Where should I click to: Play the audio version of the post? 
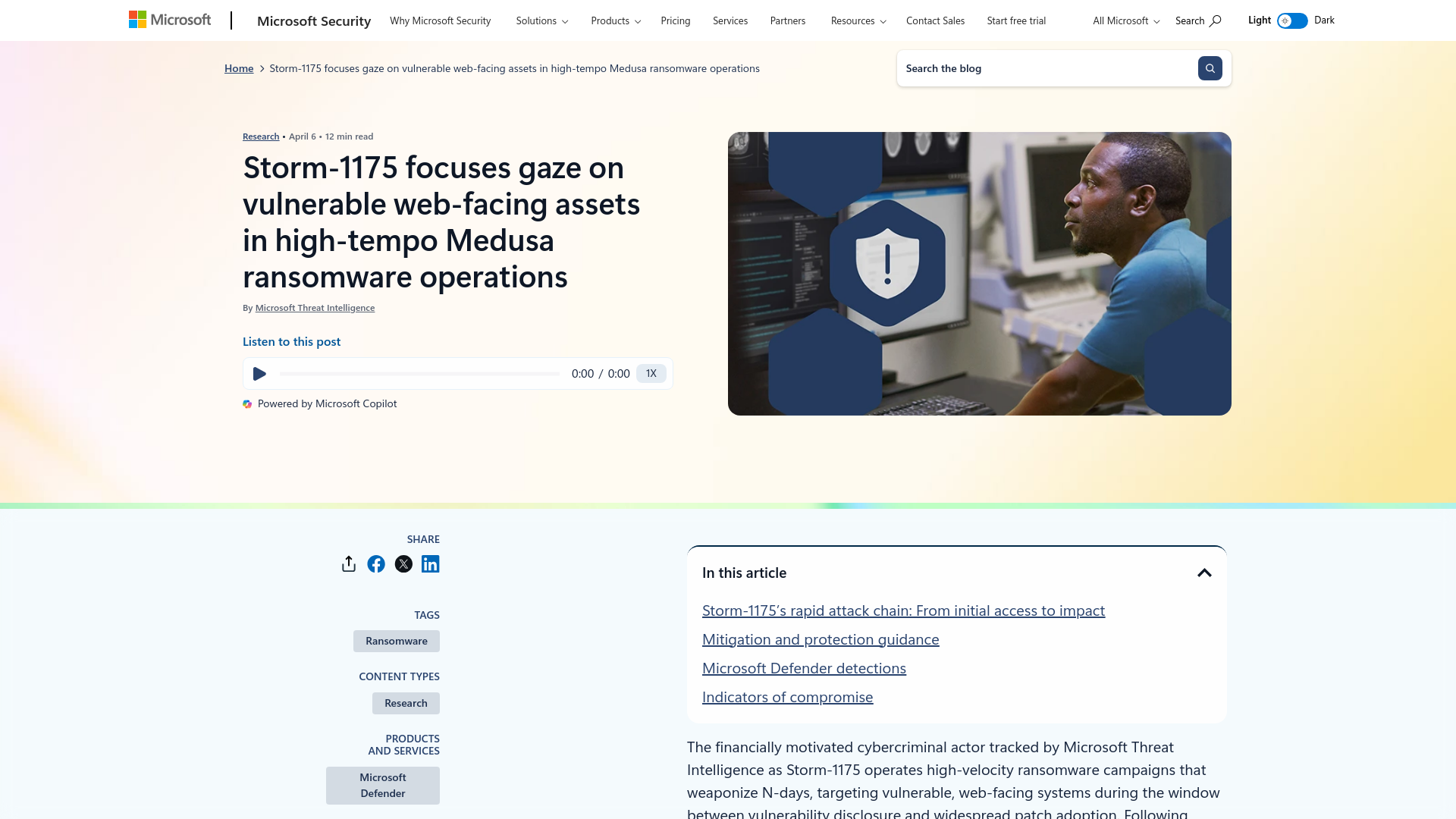click(x=259, y=373)
